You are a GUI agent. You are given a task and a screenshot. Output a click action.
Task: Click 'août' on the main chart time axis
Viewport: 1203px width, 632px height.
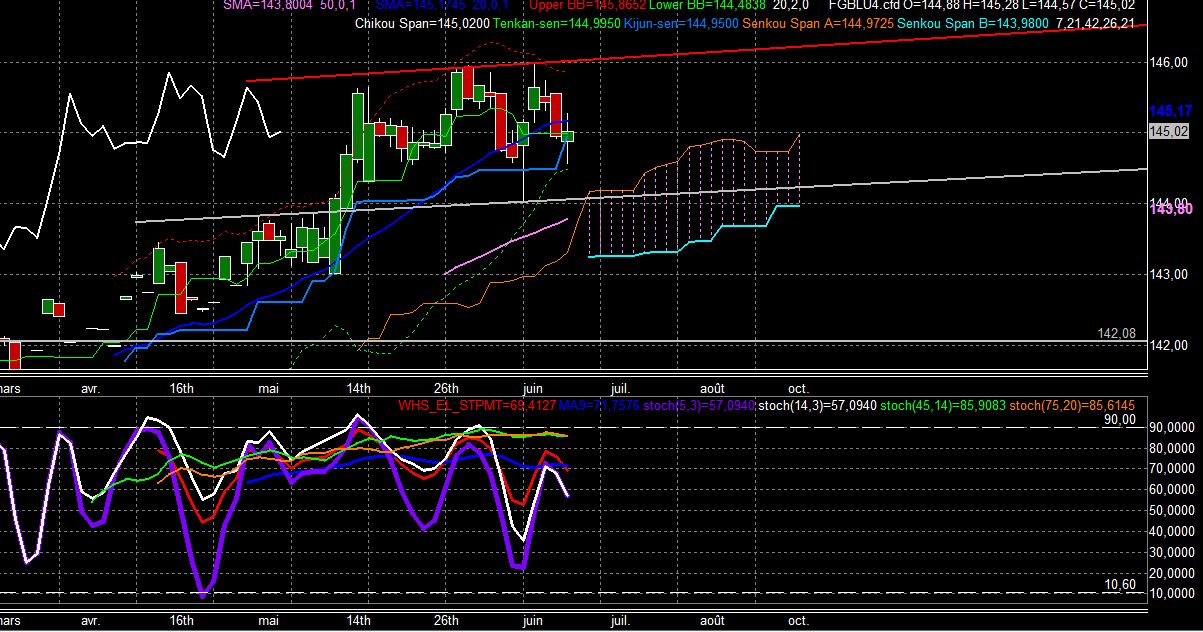[x=711, y=388]
